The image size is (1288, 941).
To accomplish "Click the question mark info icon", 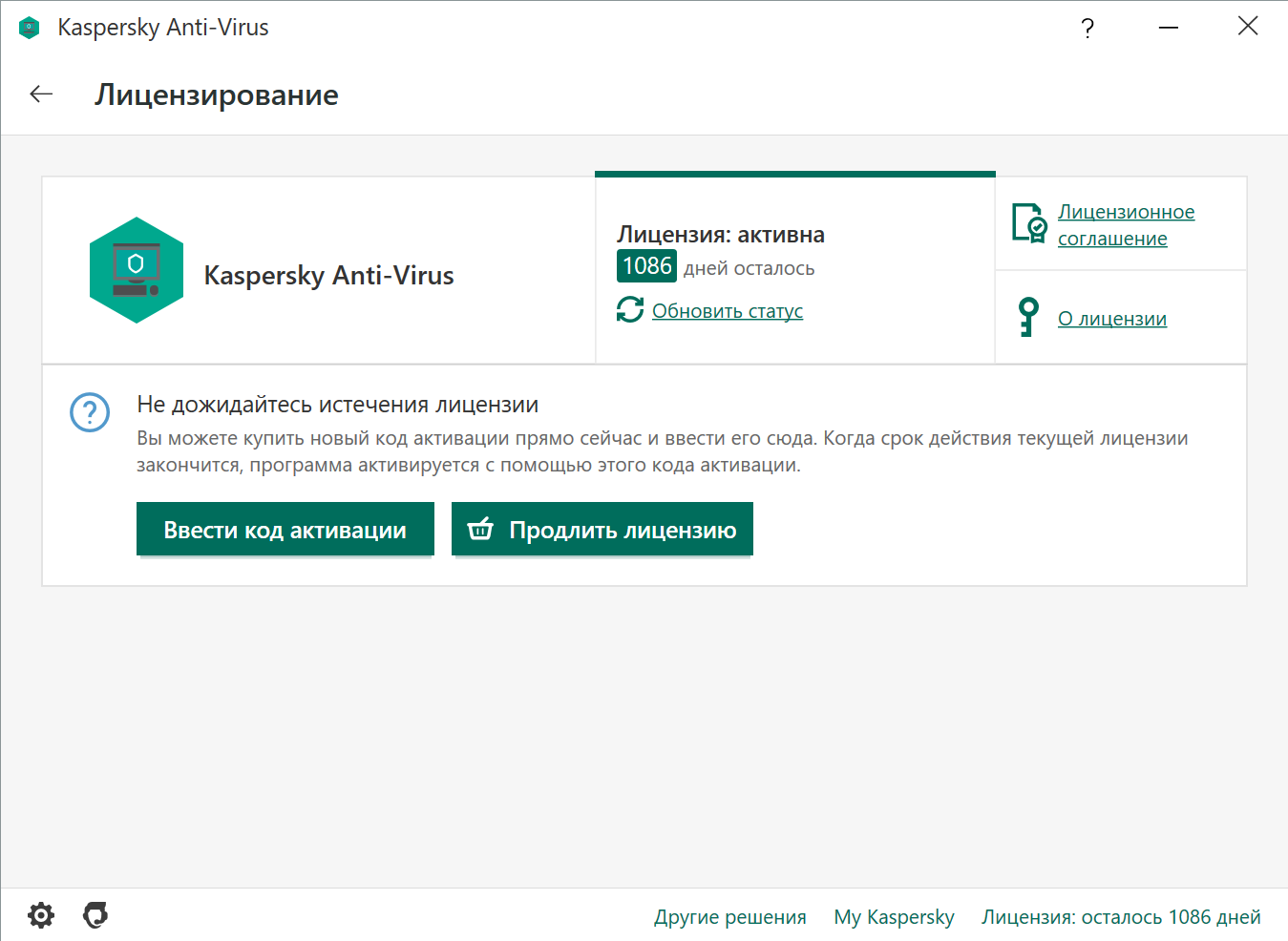I will coord(90,413).
